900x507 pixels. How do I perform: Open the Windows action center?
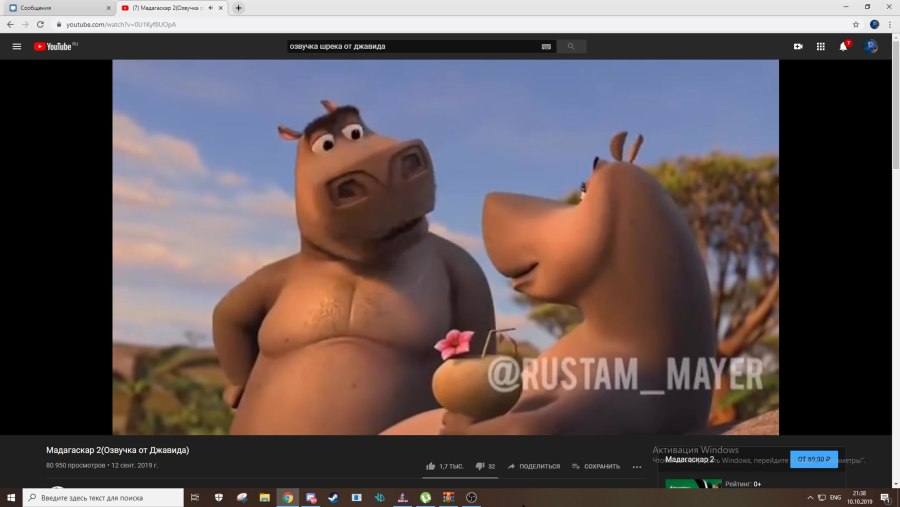886,497
